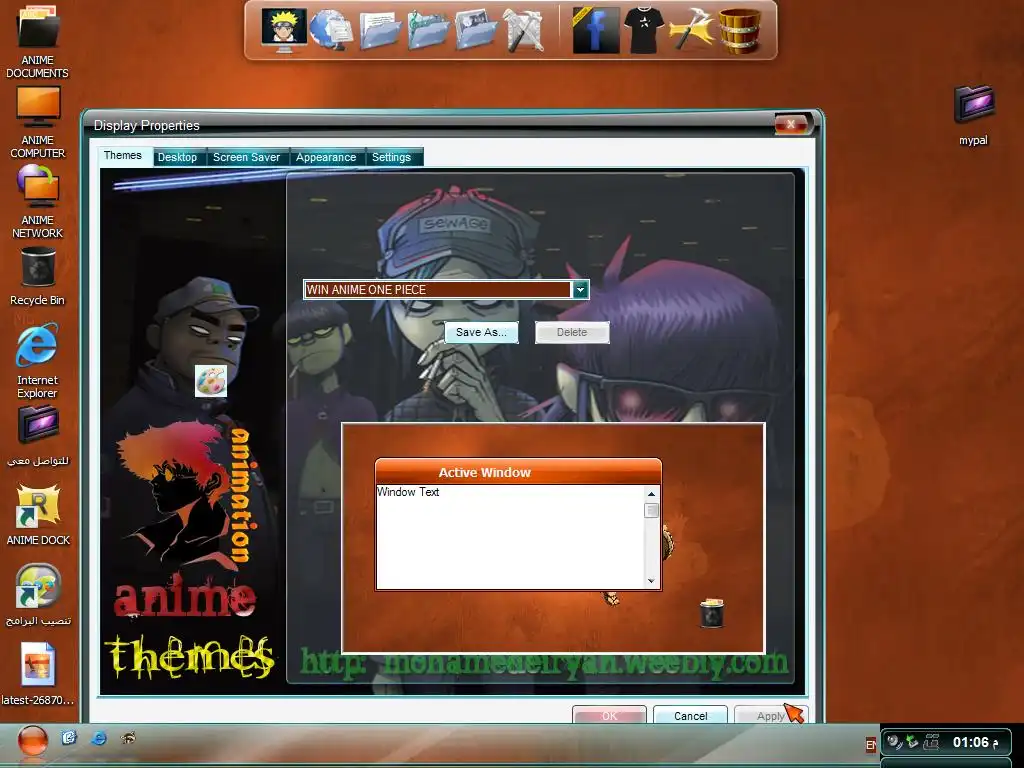The image size is (1024, 768).
Task: Click the preview scrollbar down arrow
Action: coord(651,581)
